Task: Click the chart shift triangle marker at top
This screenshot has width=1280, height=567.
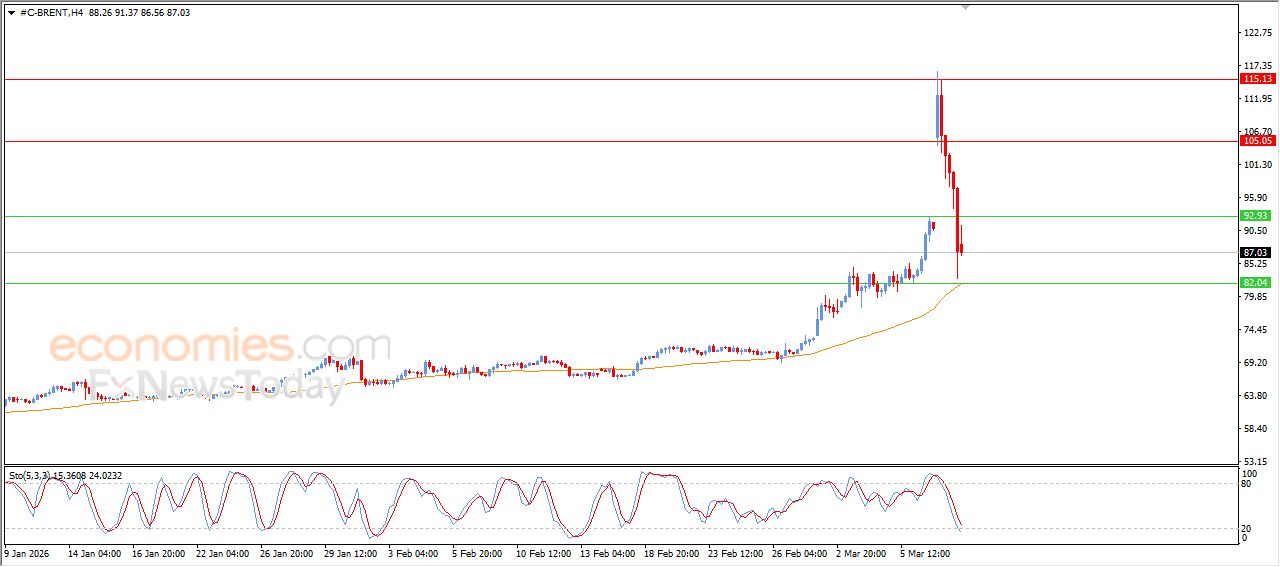Action: pos(965,7)
